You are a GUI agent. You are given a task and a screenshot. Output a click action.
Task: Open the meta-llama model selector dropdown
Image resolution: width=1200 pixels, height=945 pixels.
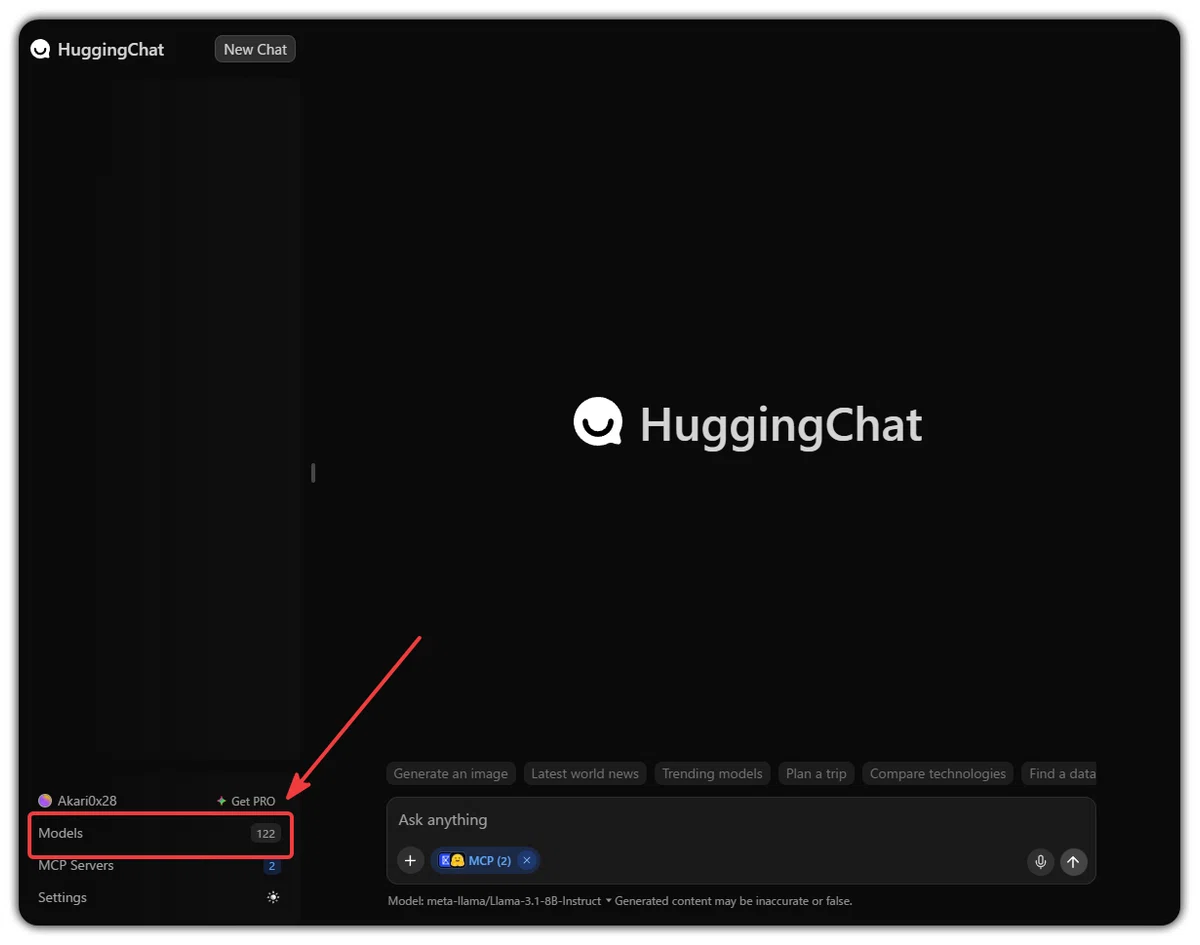pos(500,901)
